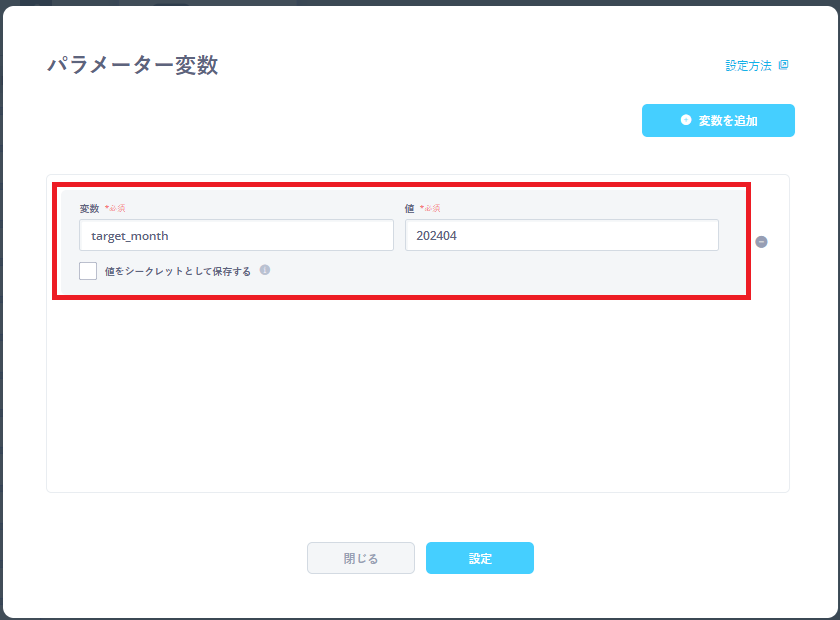This screenshot has height=620, width=840.
Task: Focus the 値 field containing 202404
Action: 561,235
